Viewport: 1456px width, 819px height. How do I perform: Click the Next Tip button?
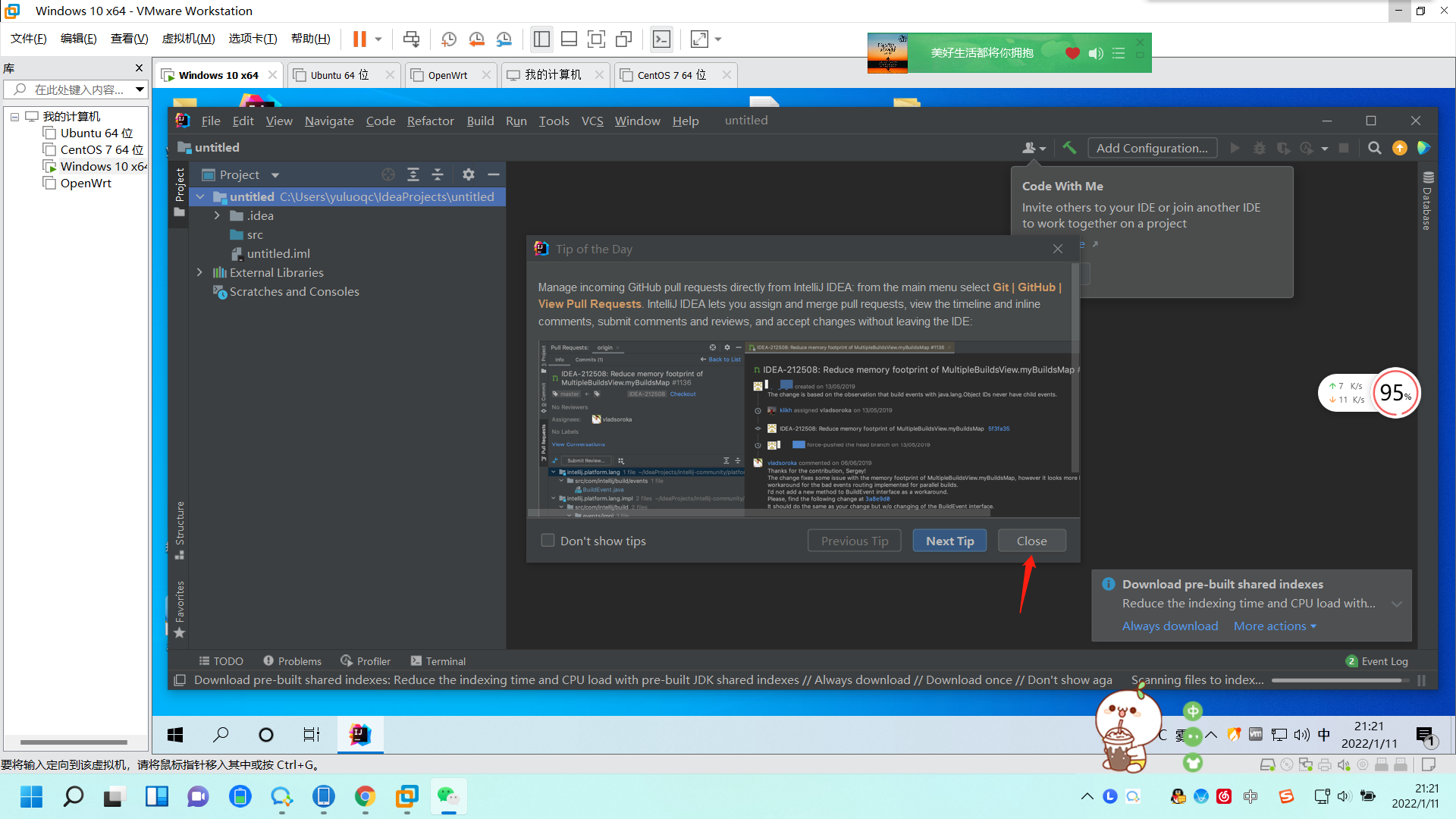coord(949,541)
